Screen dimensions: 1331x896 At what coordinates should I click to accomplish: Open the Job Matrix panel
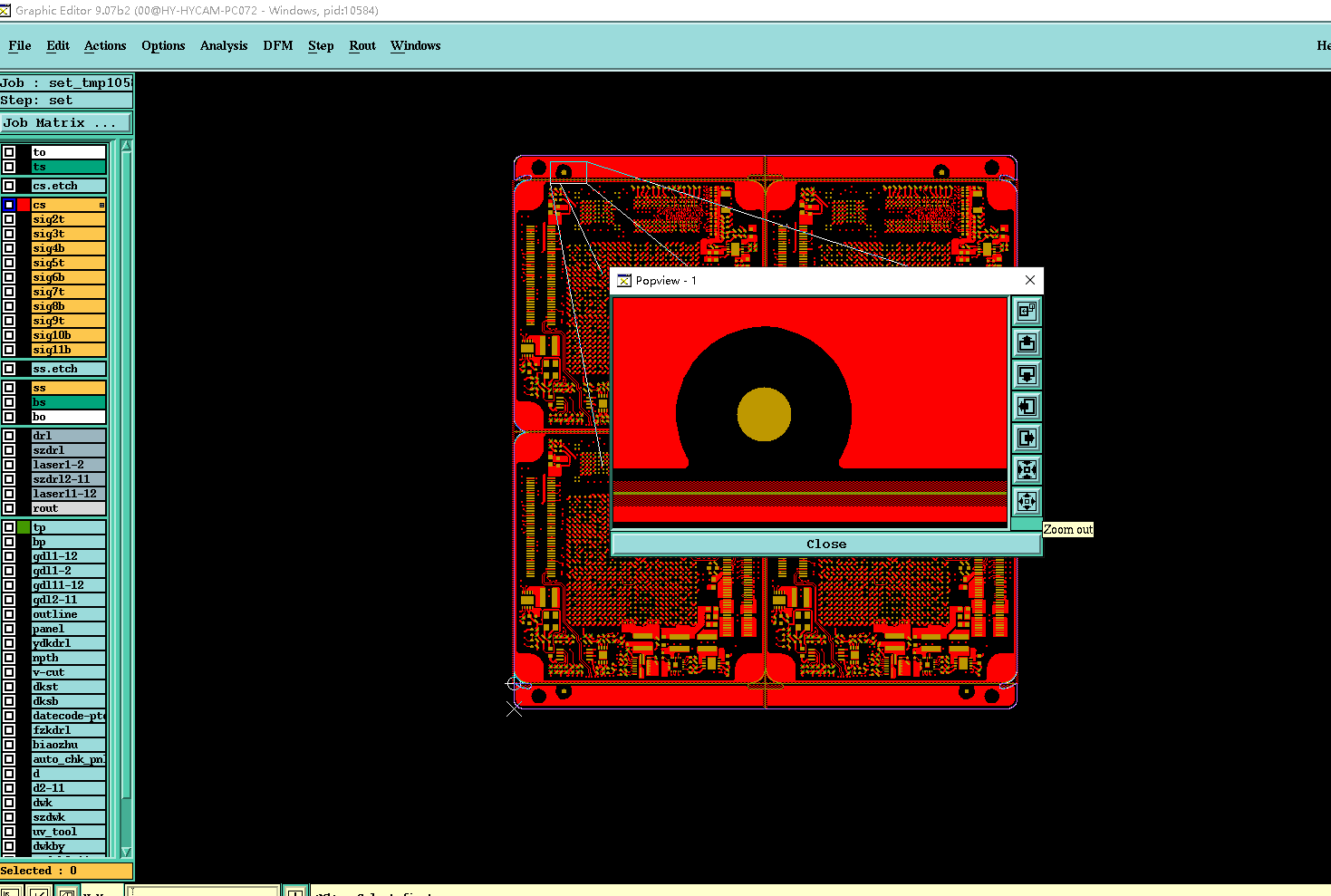[66, 123]
